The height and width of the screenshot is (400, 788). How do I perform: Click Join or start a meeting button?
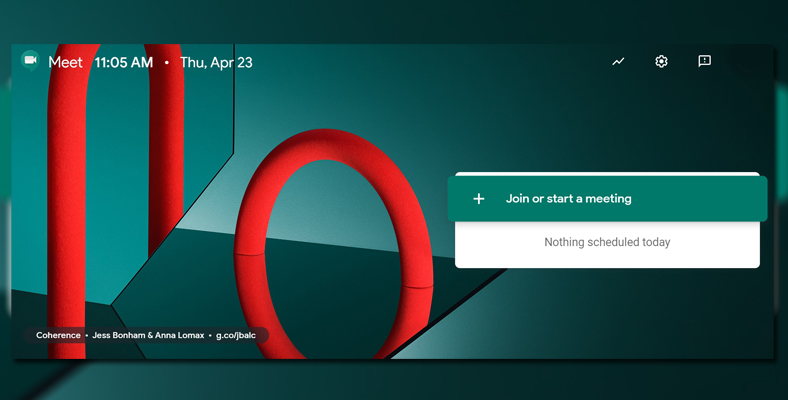[608, 199]
